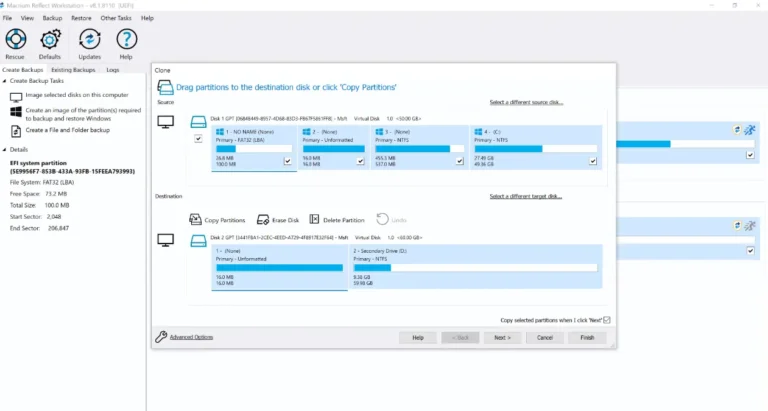Click the upper refresh icon in background window
This screenshot has height=411, width=768.
(737, 129)
